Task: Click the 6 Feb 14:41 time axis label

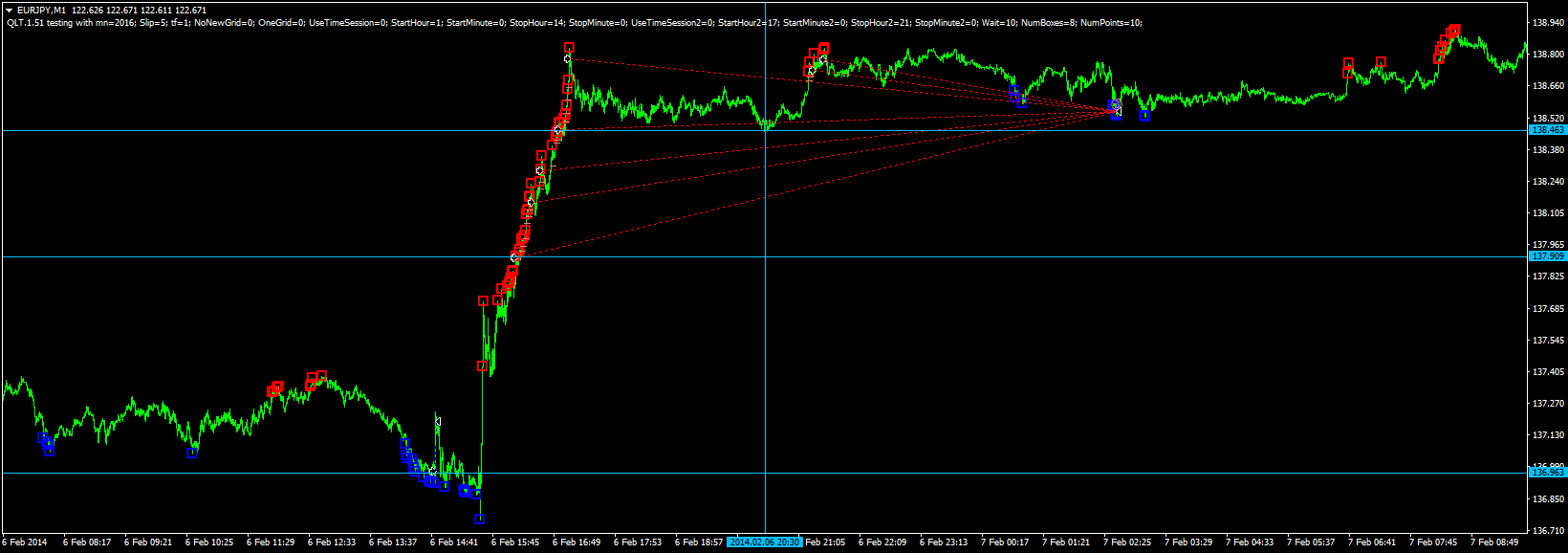Action: (454, 542)
